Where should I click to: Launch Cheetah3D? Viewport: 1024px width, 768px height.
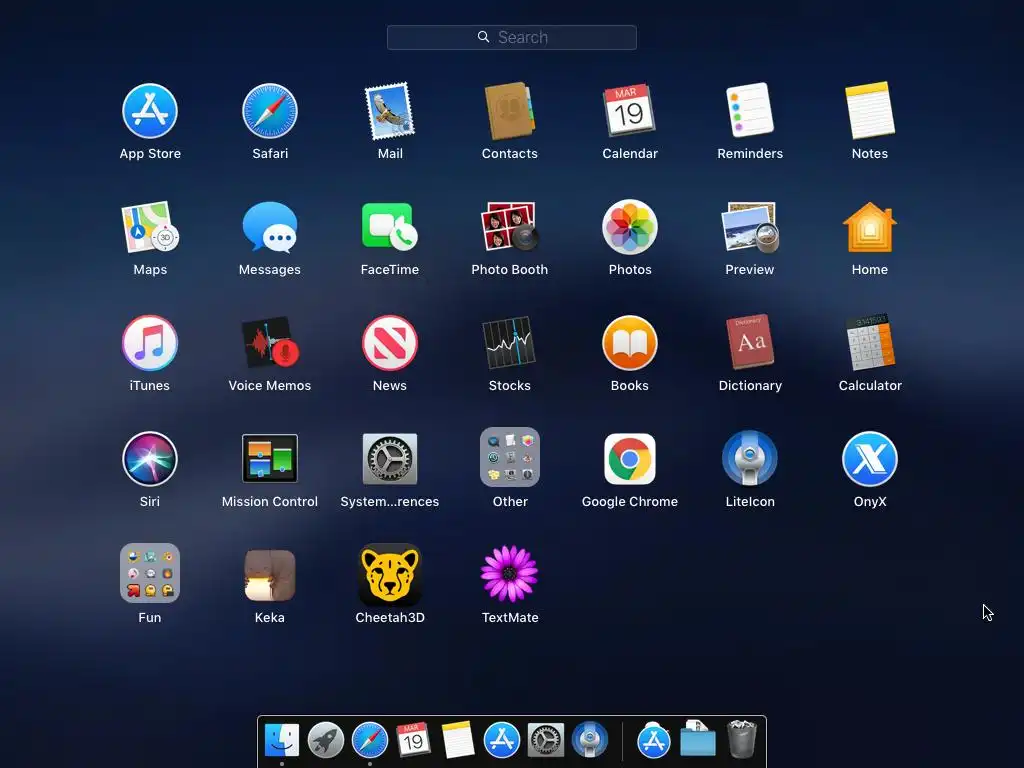(390, 575)
